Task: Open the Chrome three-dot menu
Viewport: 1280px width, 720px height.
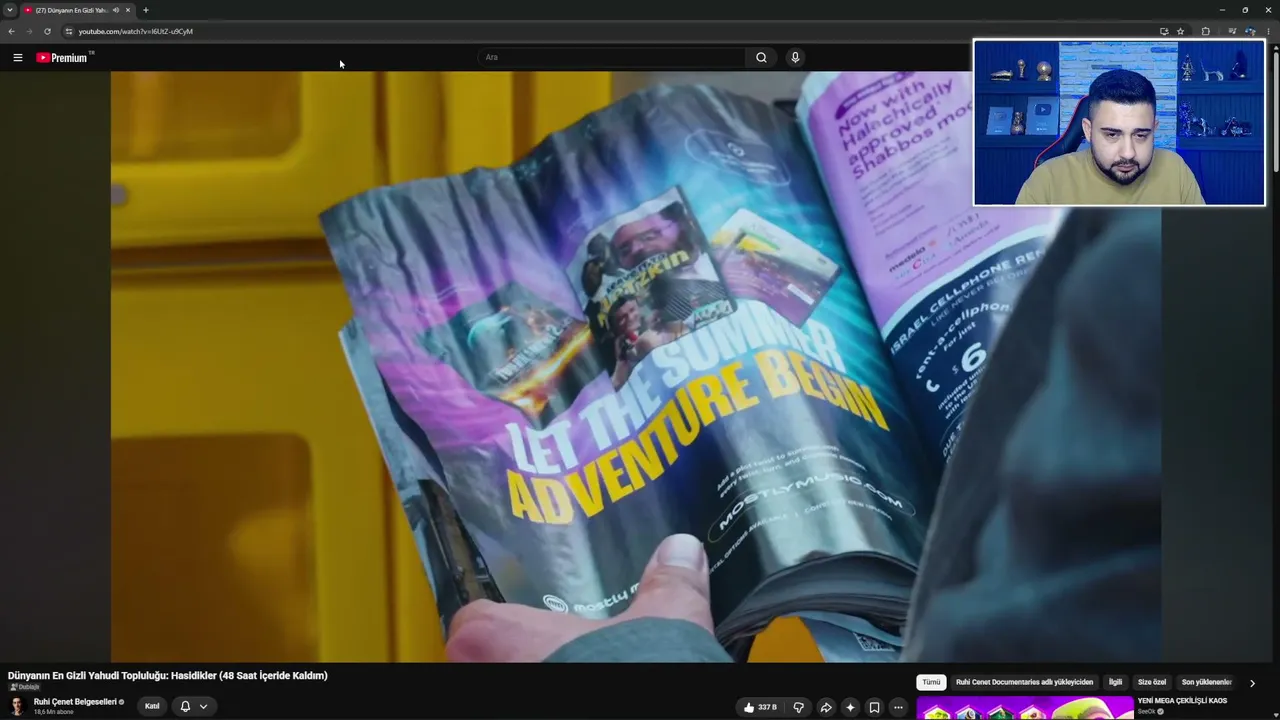Action: [x=1268, y=31]
